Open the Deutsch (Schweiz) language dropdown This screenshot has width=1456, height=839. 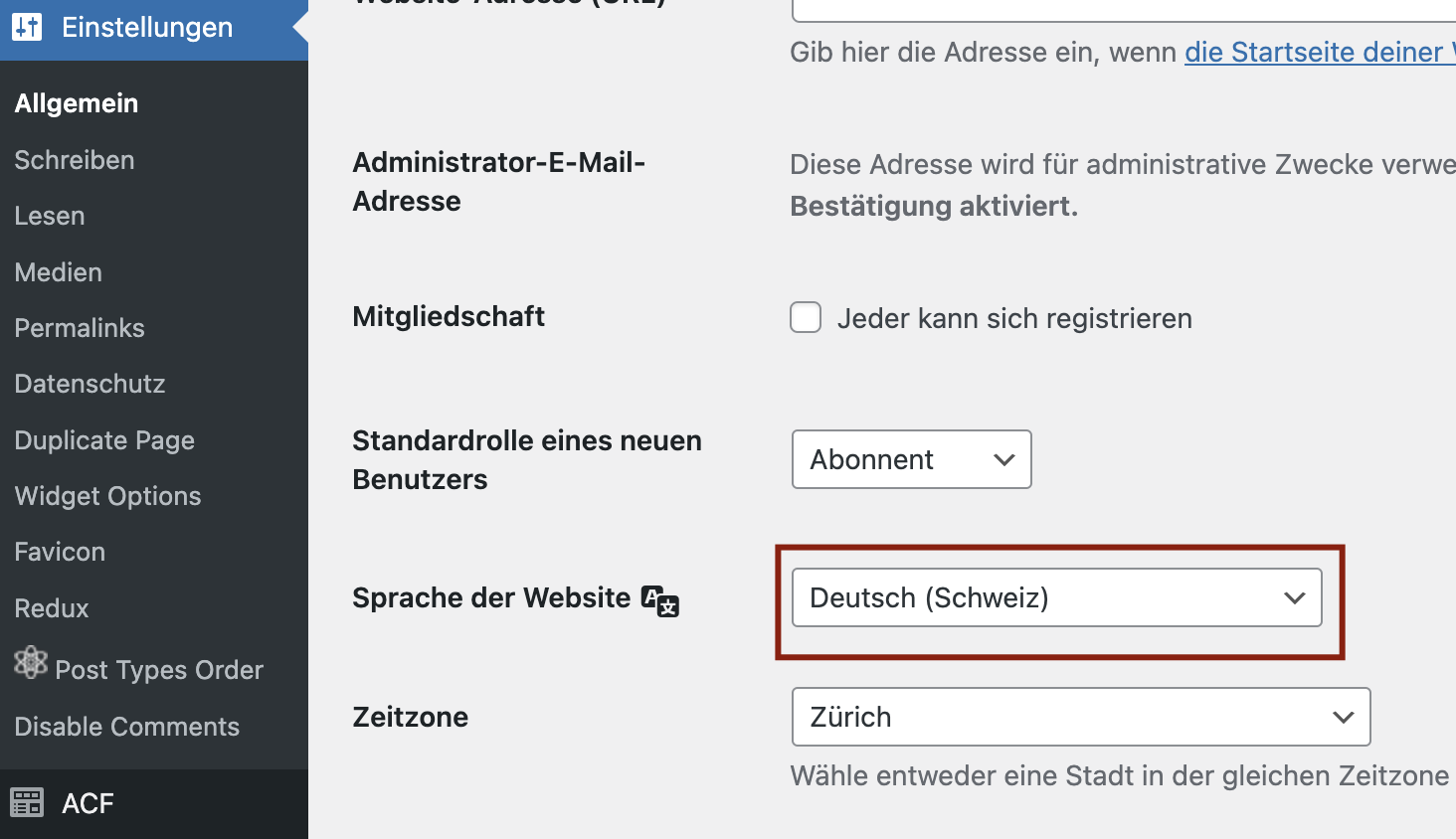coord(1056,597)
